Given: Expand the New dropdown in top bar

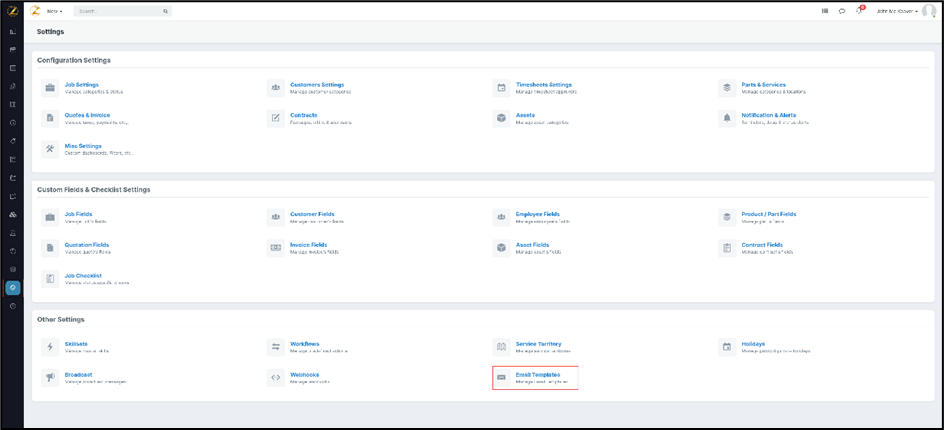Looking at the screenshot, I should pos(54,11).
